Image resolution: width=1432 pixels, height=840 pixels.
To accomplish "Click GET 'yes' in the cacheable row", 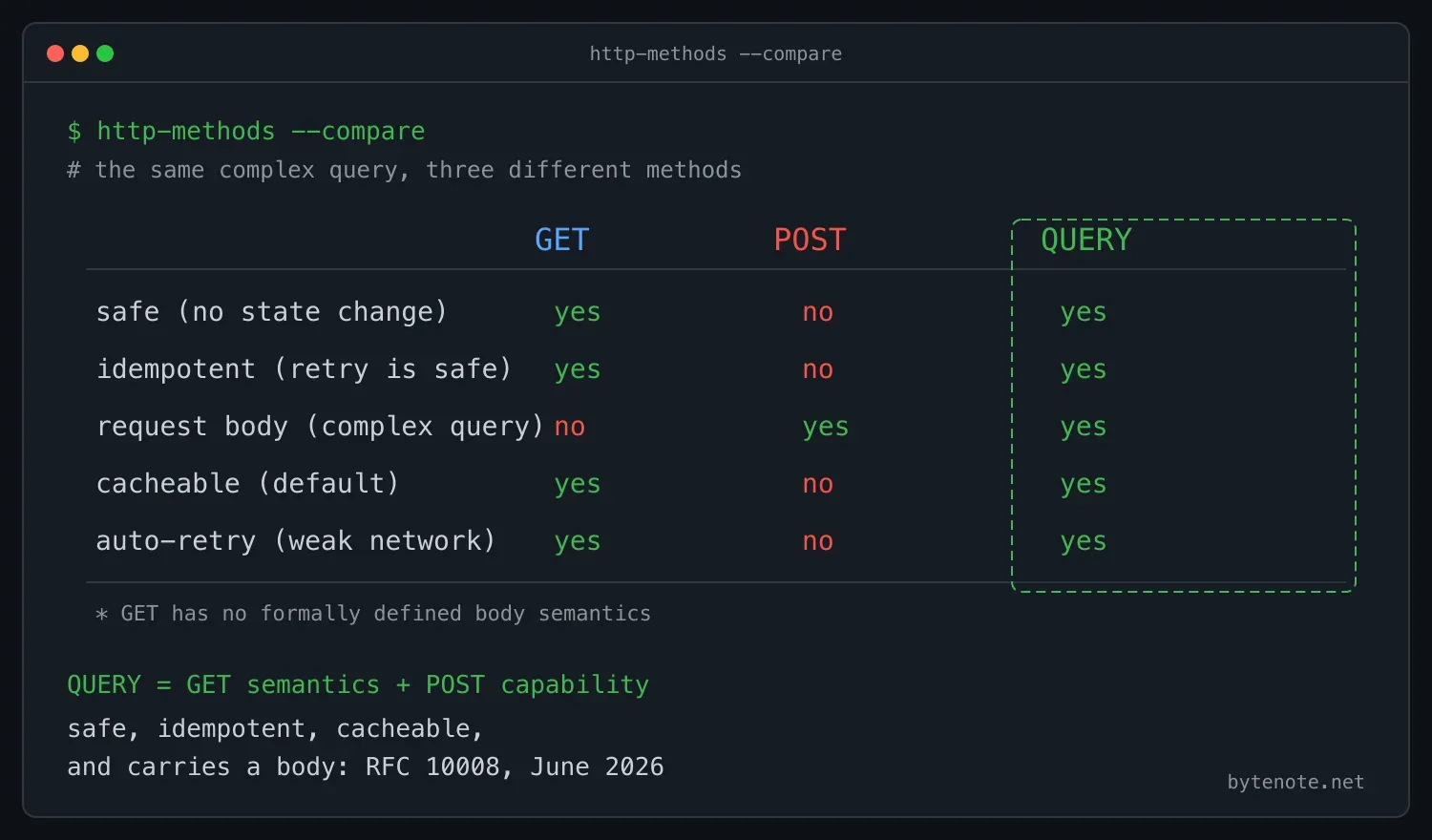I will coord(578,485).
